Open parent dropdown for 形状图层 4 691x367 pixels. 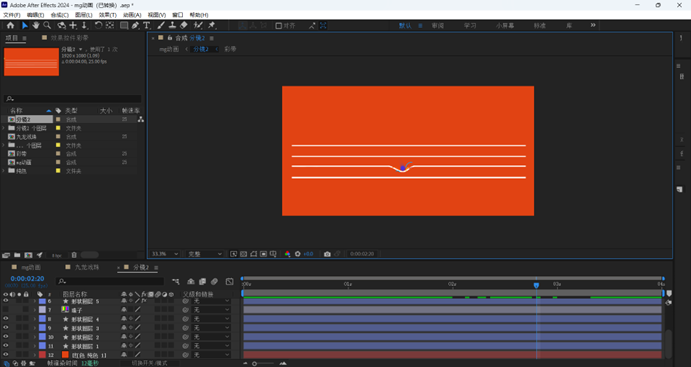[211, 319]
